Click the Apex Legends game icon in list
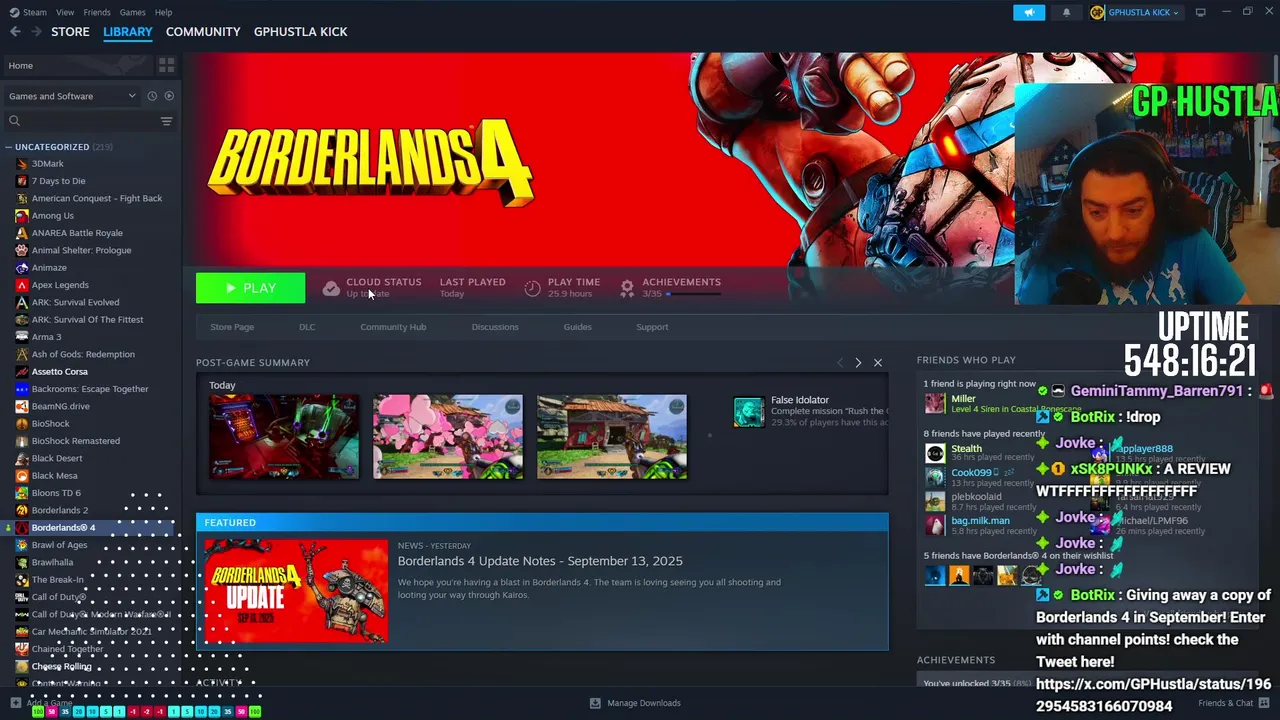The height and width of the screenshot is (720, 1280). 22,285
